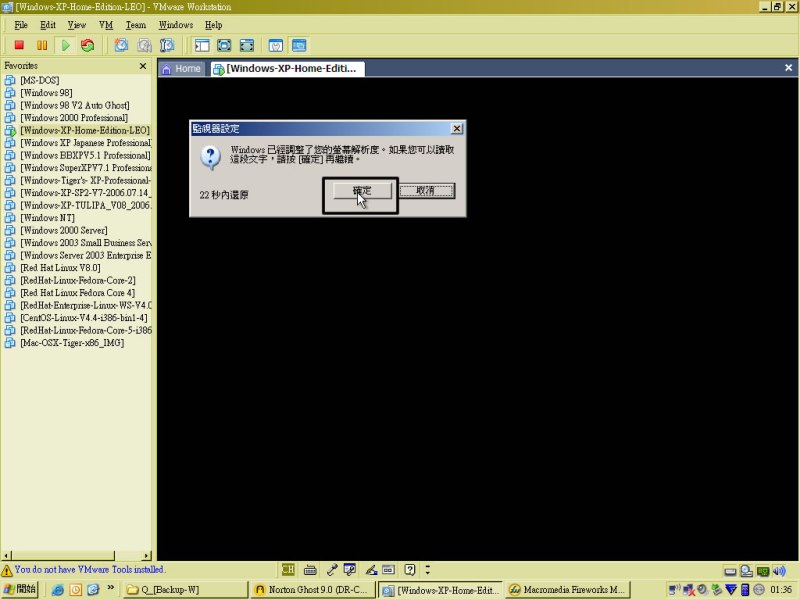Click the CD-ROM device status icon
Viewport: 800px width, 600px height.
[746, 570]
